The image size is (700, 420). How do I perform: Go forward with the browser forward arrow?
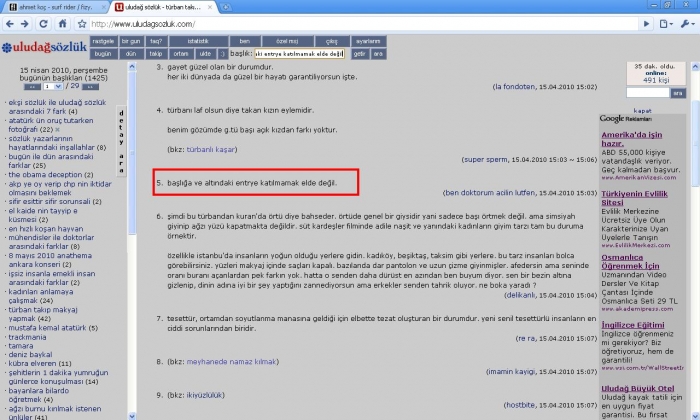pyautogui.click(x=25, y=24)
